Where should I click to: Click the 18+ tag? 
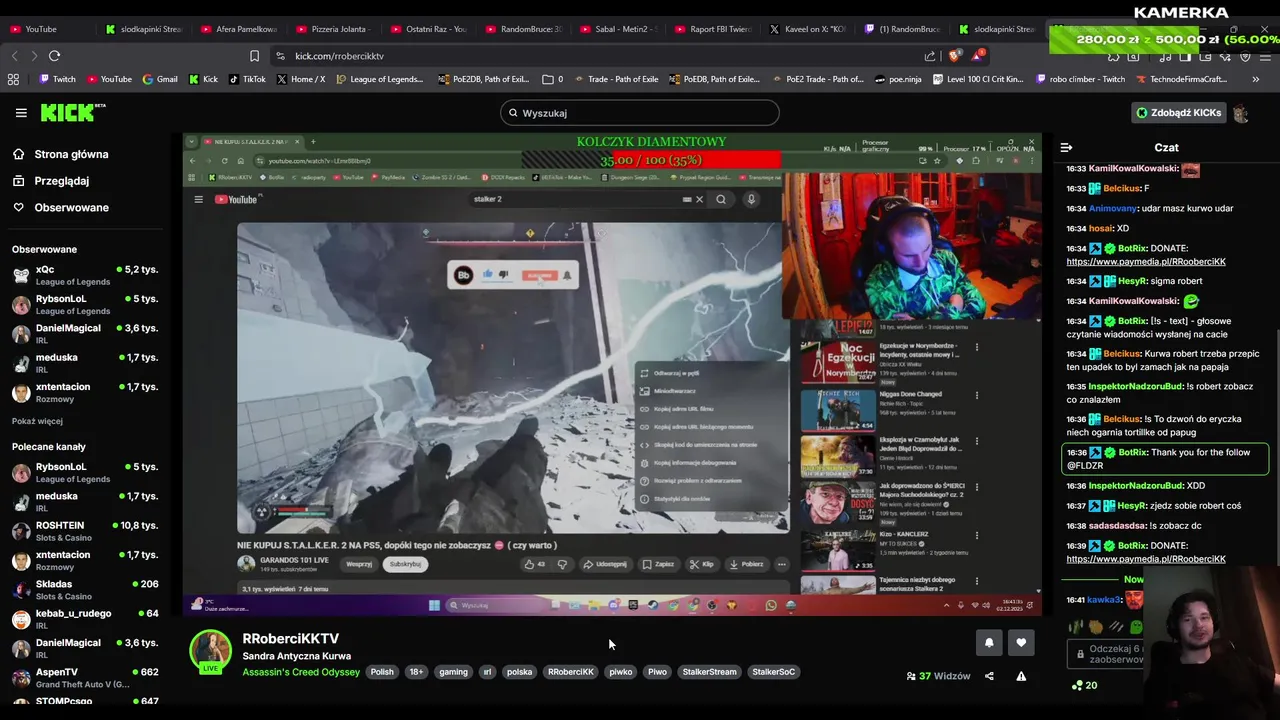click(x=416, y=672)
